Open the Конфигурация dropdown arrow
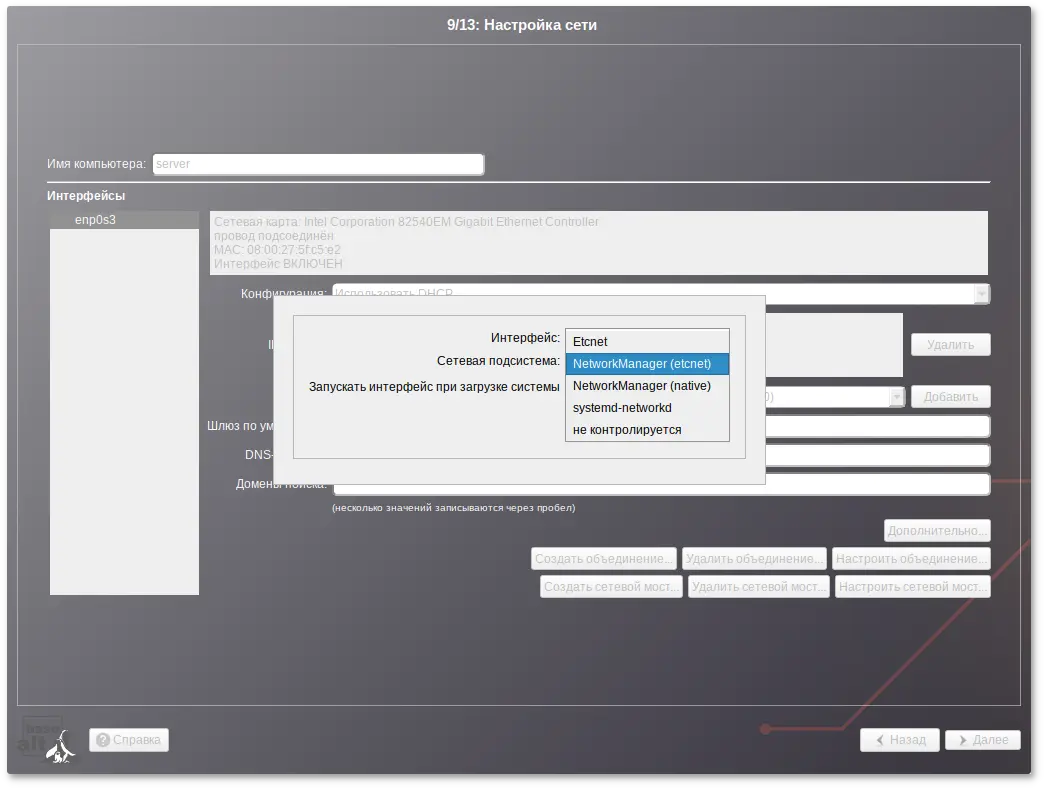 coord(981,294)
